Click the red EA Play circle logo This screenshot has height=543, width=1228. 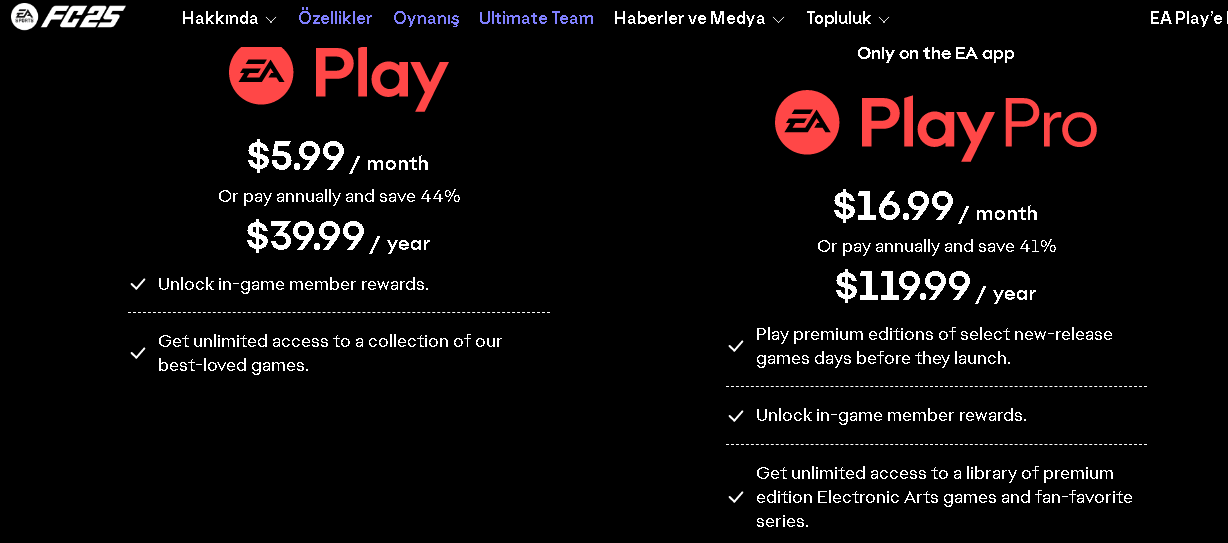[261, 74]
